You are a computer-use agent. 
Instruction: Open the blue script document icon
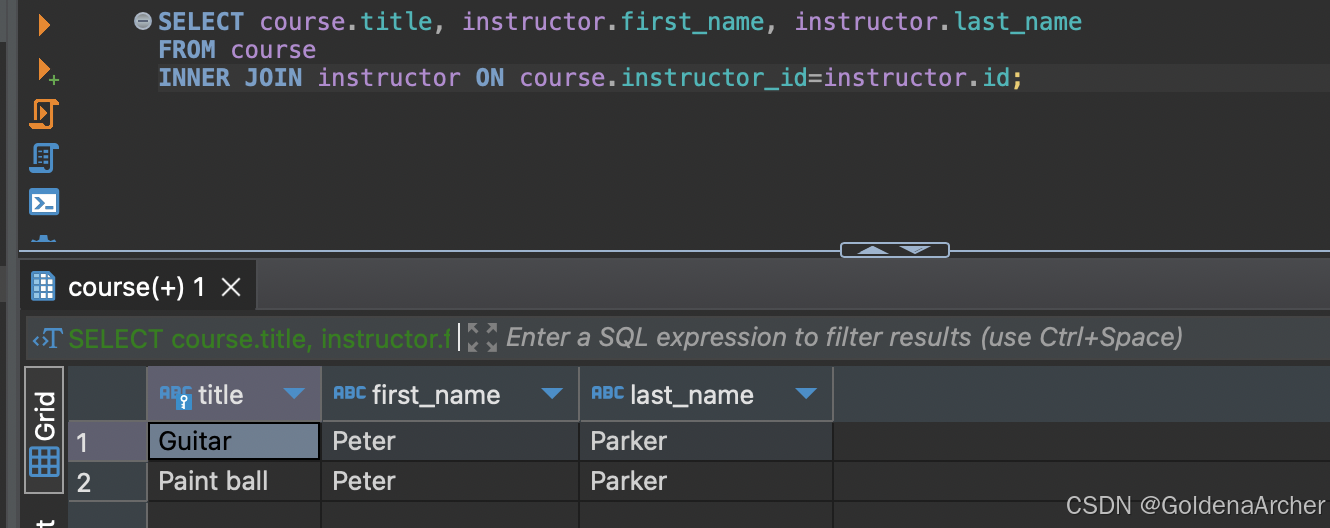(x=44, y=158)
